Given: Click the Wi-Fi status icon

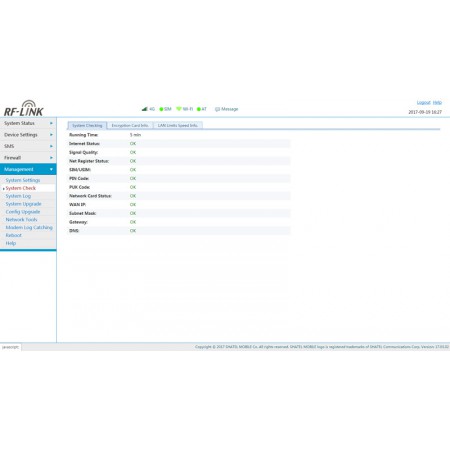Looking at the screenshot, I should tap(179, 109).
